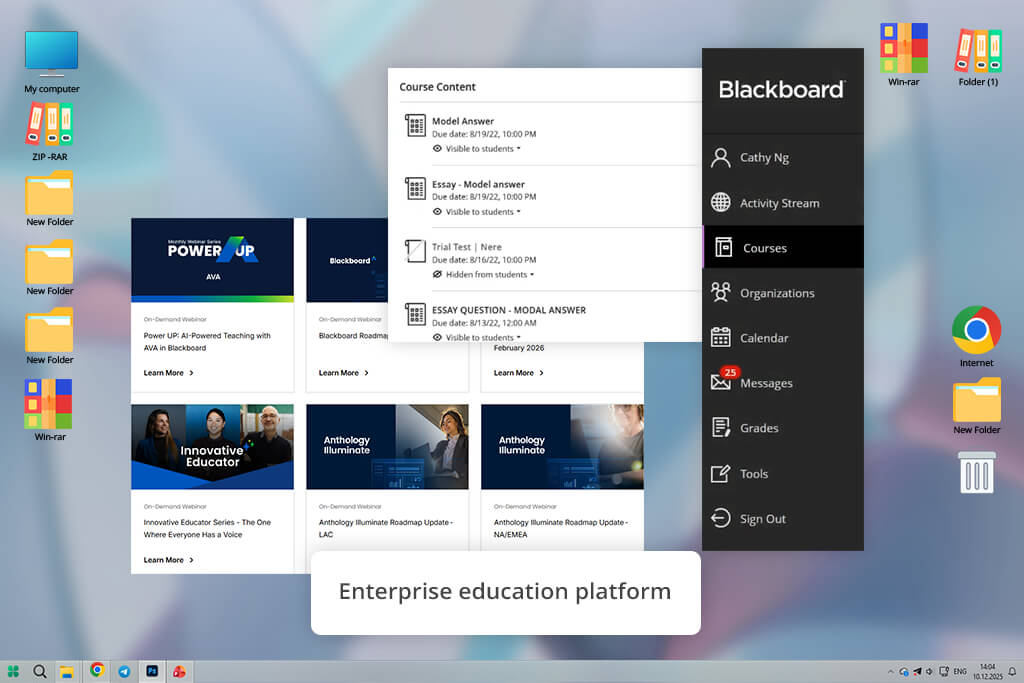Open Grades in sidebar
This screenshot has height=683, width=1024.
point(783,428)
